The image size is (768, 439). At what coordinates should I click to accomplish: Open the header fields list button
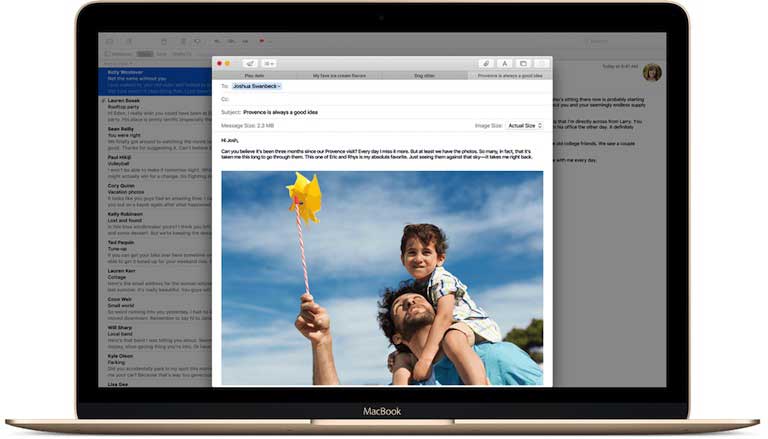[x=269, y=63]
